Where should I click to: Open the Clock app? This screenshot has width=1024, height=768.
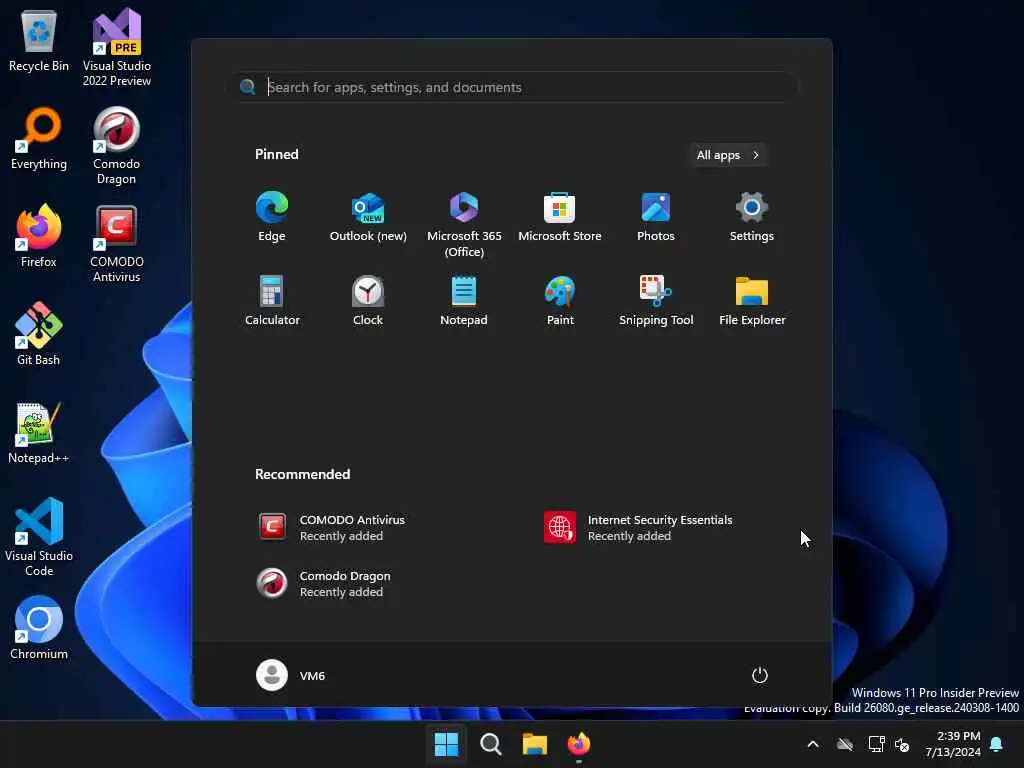pos(368,300)
